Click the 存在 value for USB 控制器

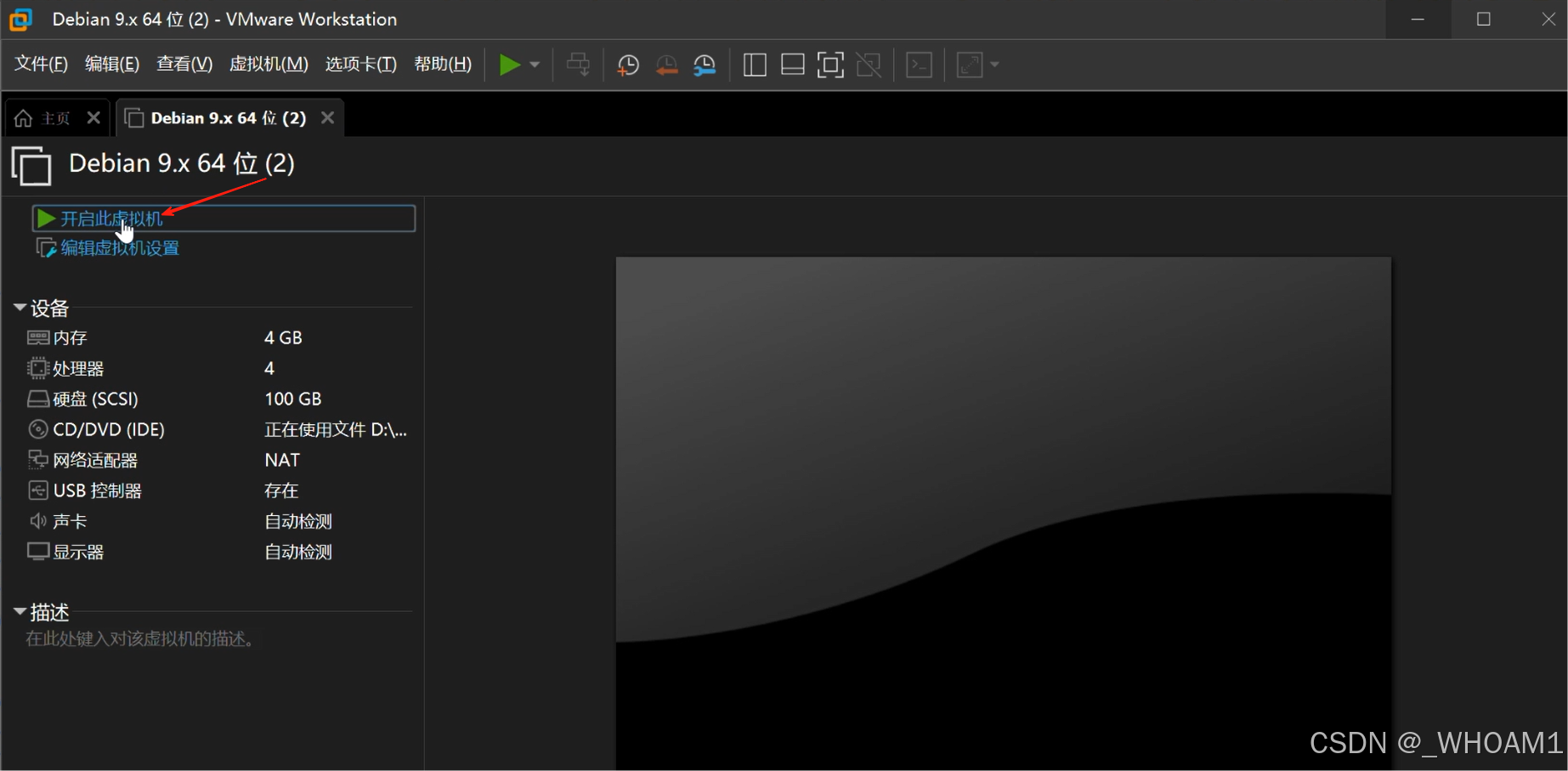281,490
